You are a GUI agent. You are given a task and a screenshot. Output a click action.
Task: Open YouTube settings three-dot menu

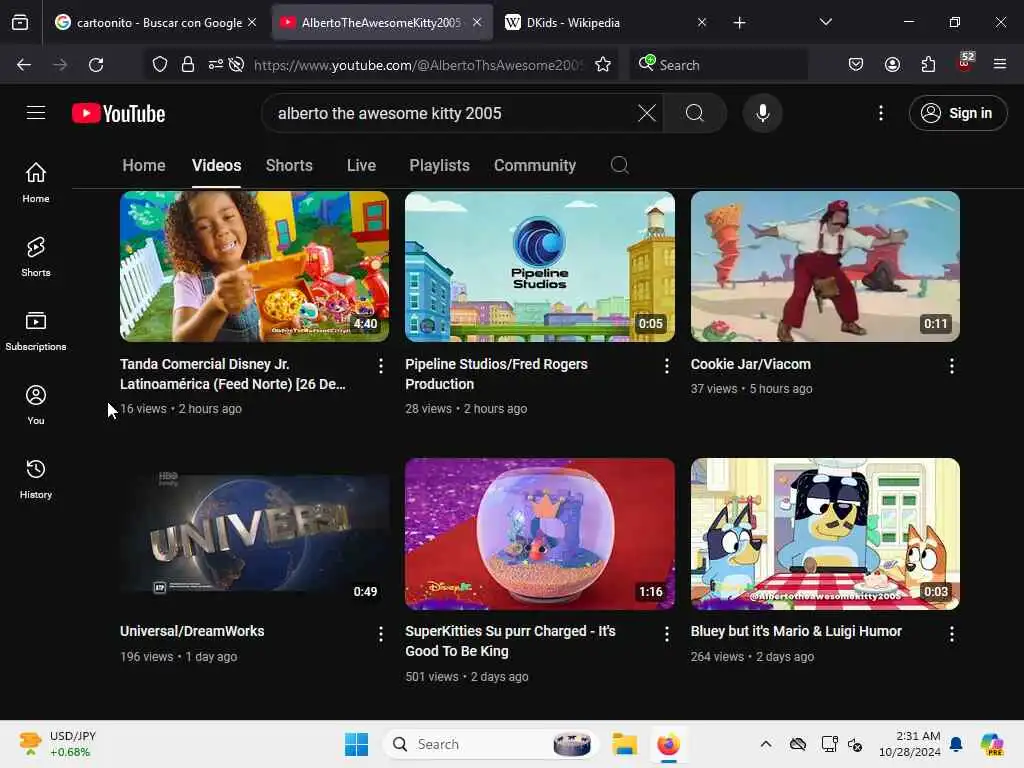pos(881,113)
